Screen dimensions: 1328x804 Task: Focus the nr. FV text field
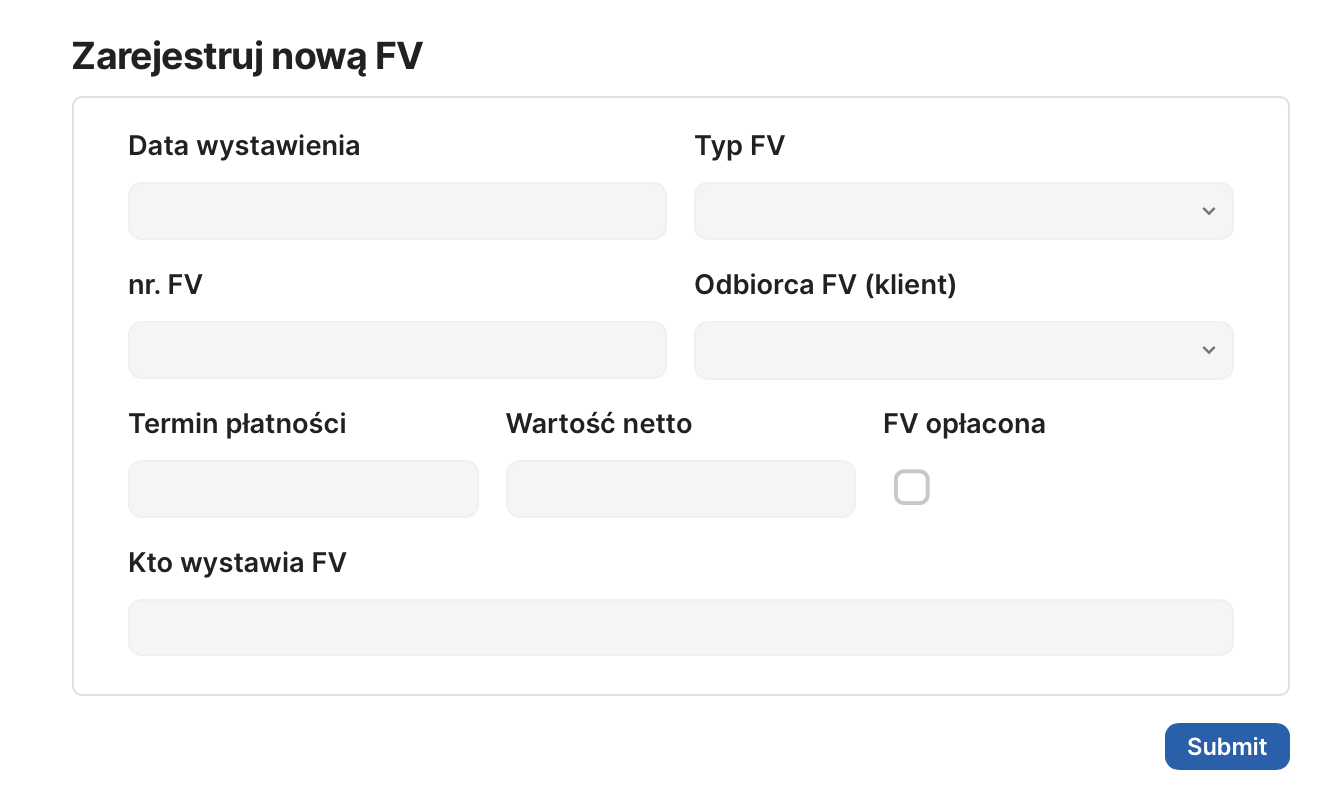click(397, 350)
